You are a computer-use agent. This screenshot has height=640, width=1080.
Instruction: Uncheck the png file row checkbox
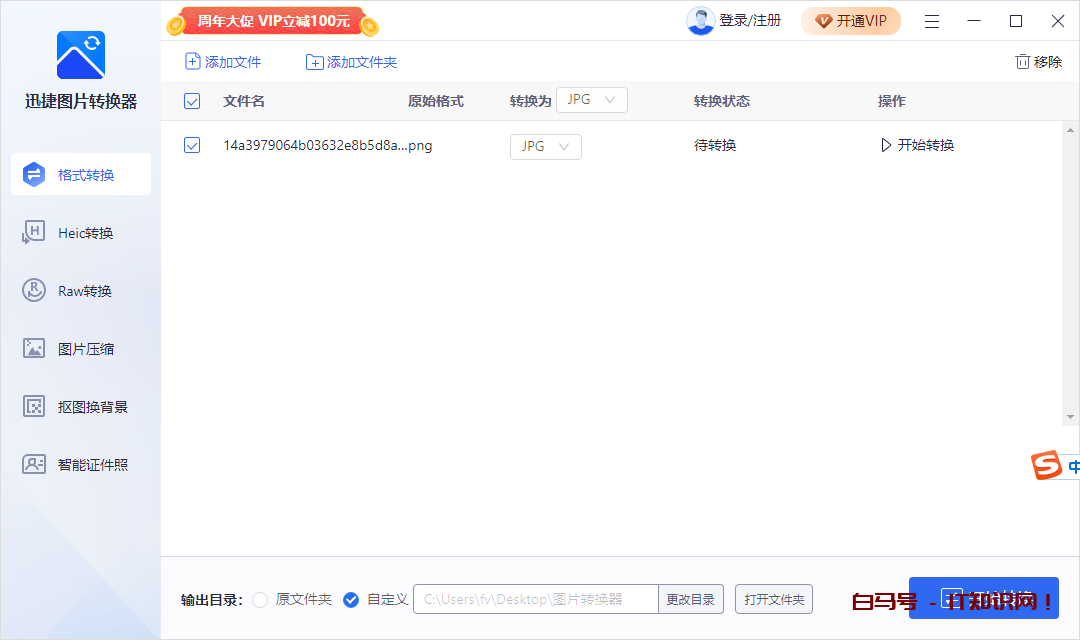(x=193, y=146)
